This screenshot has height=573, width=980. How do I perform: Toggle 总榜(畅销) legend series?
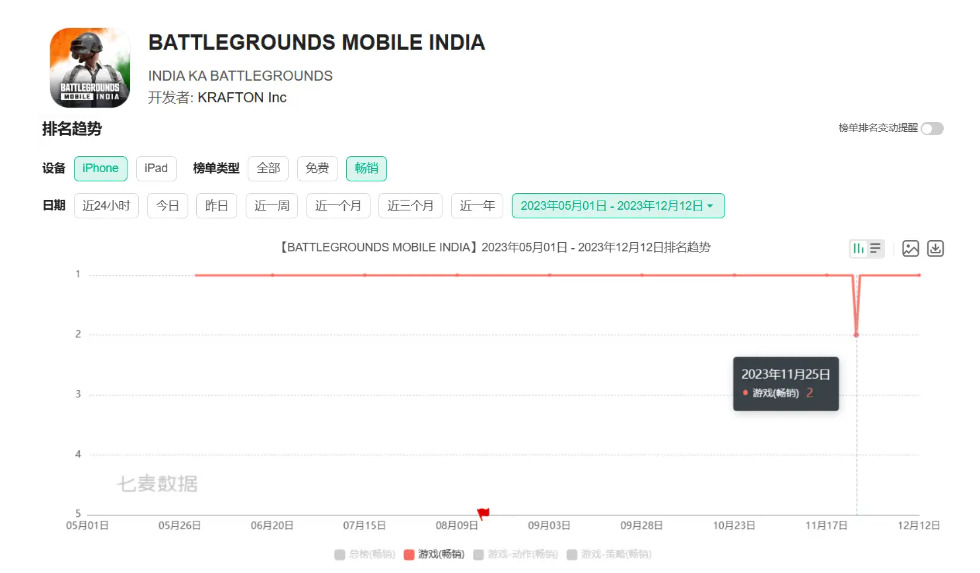pyautogui.click(x=365, y=554)
